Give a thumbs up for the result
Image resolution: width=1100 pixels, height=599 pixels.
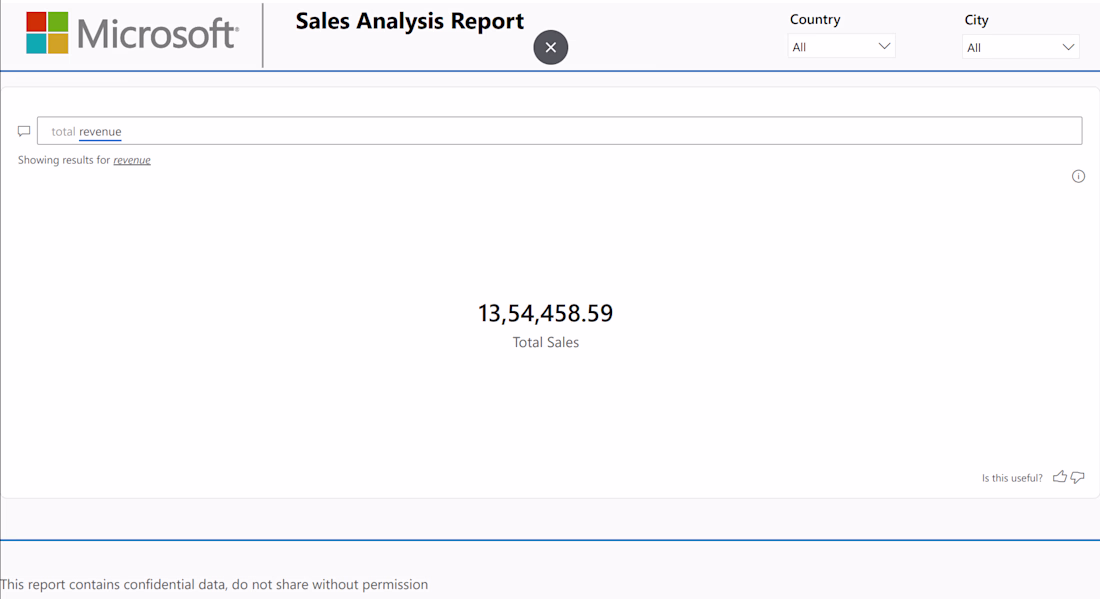pyautogui.click(x=1059, y=477)
